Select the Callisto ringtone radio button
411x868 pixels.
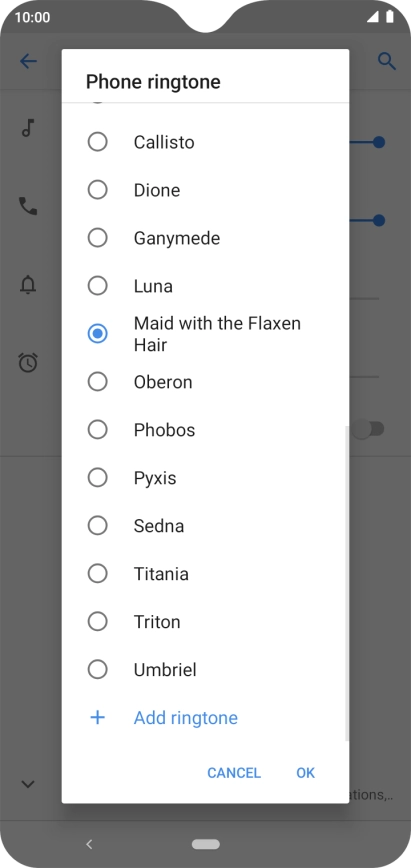click(97, 142)
